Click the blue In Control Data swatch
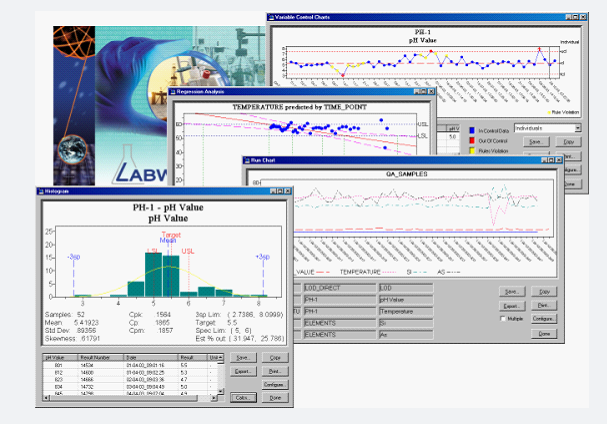 click(472, 130)
